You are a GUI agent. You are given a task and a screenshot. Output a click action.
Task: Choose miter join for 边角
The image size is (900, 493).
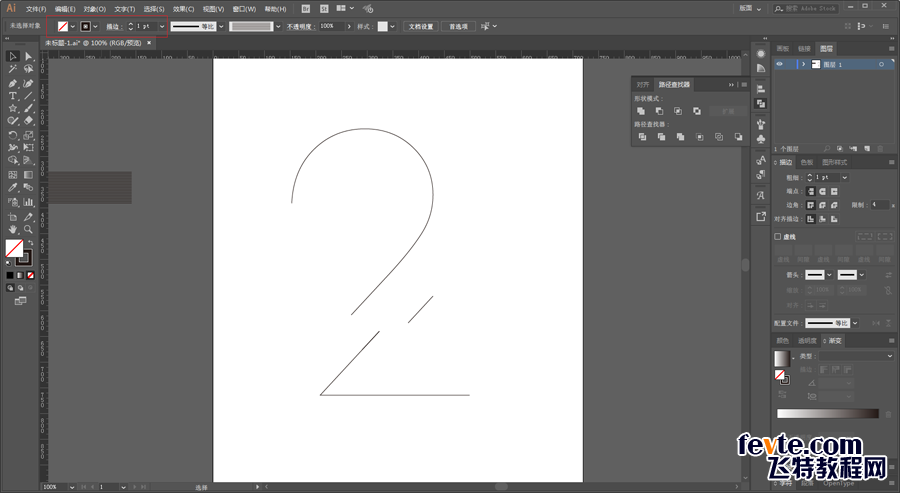(x=810, y=205)
